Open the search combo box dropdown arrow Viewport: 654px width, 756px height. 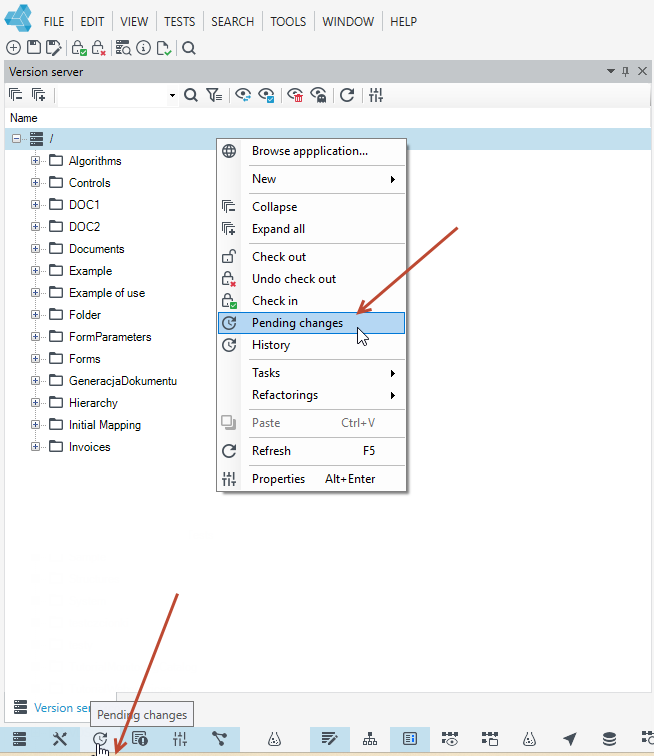[x=172, y=95]
